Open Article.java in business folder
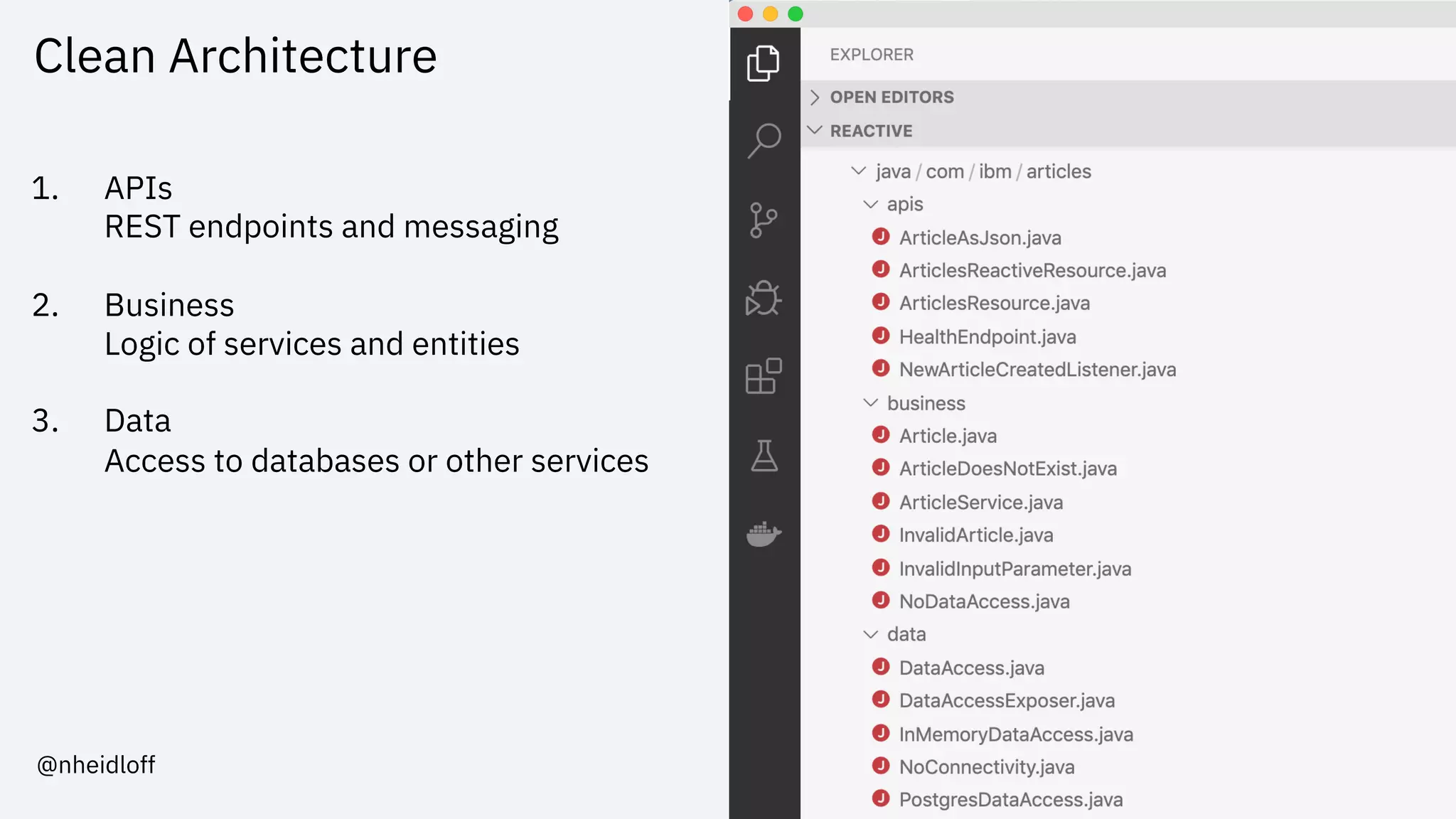The image size is (1456, 819). (948, 436)
